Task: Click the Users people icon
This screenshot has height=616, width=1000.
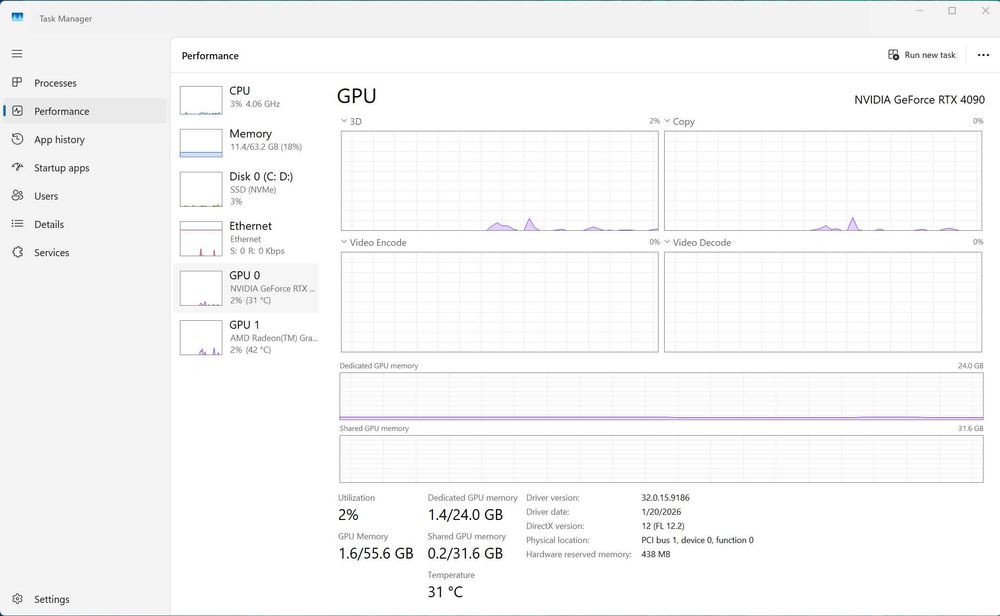Action: (x=17, y=195)
